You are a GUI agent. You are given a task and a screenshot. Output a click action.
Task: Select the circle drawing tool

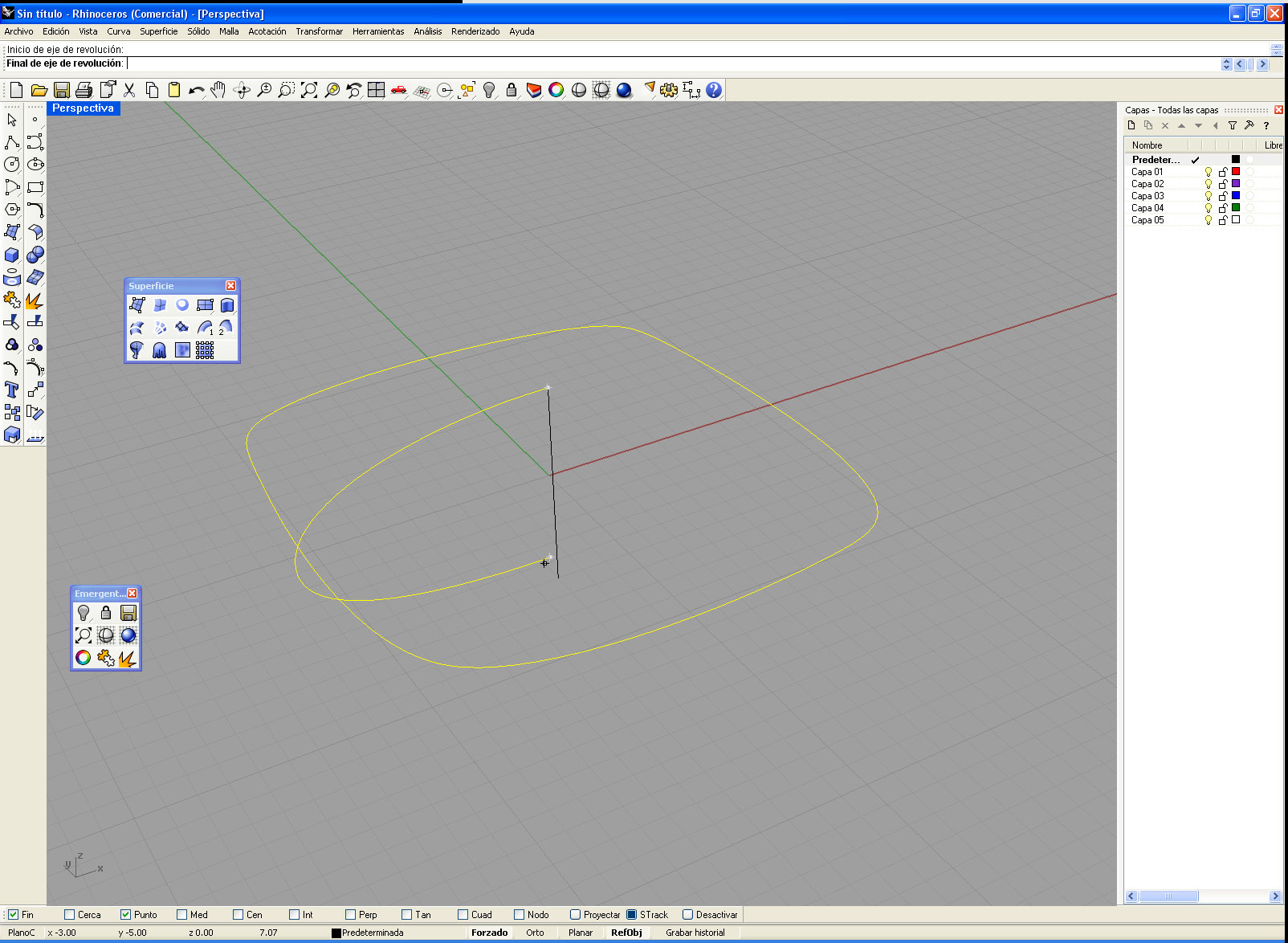click(x=12, y=165)
